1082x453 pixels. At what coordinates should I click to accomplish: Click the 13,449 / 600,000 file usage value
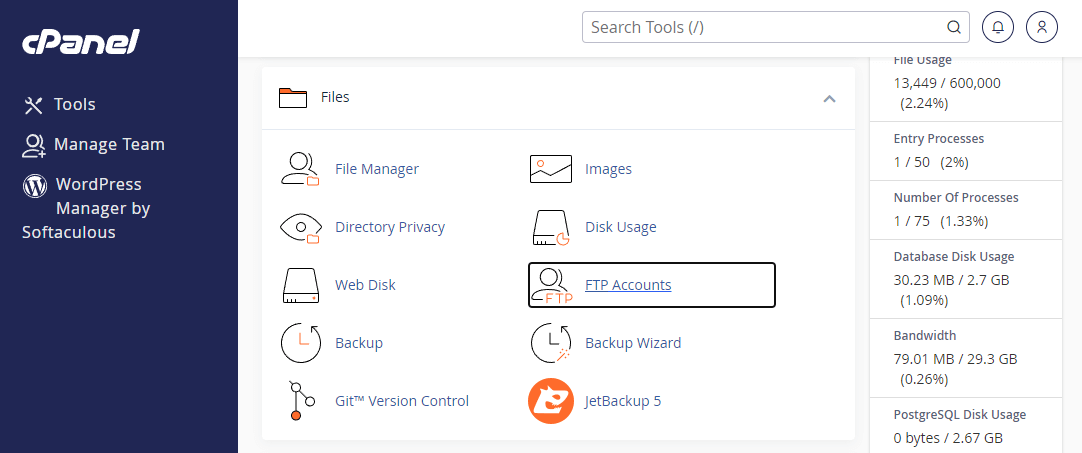[x=947, y=84]
